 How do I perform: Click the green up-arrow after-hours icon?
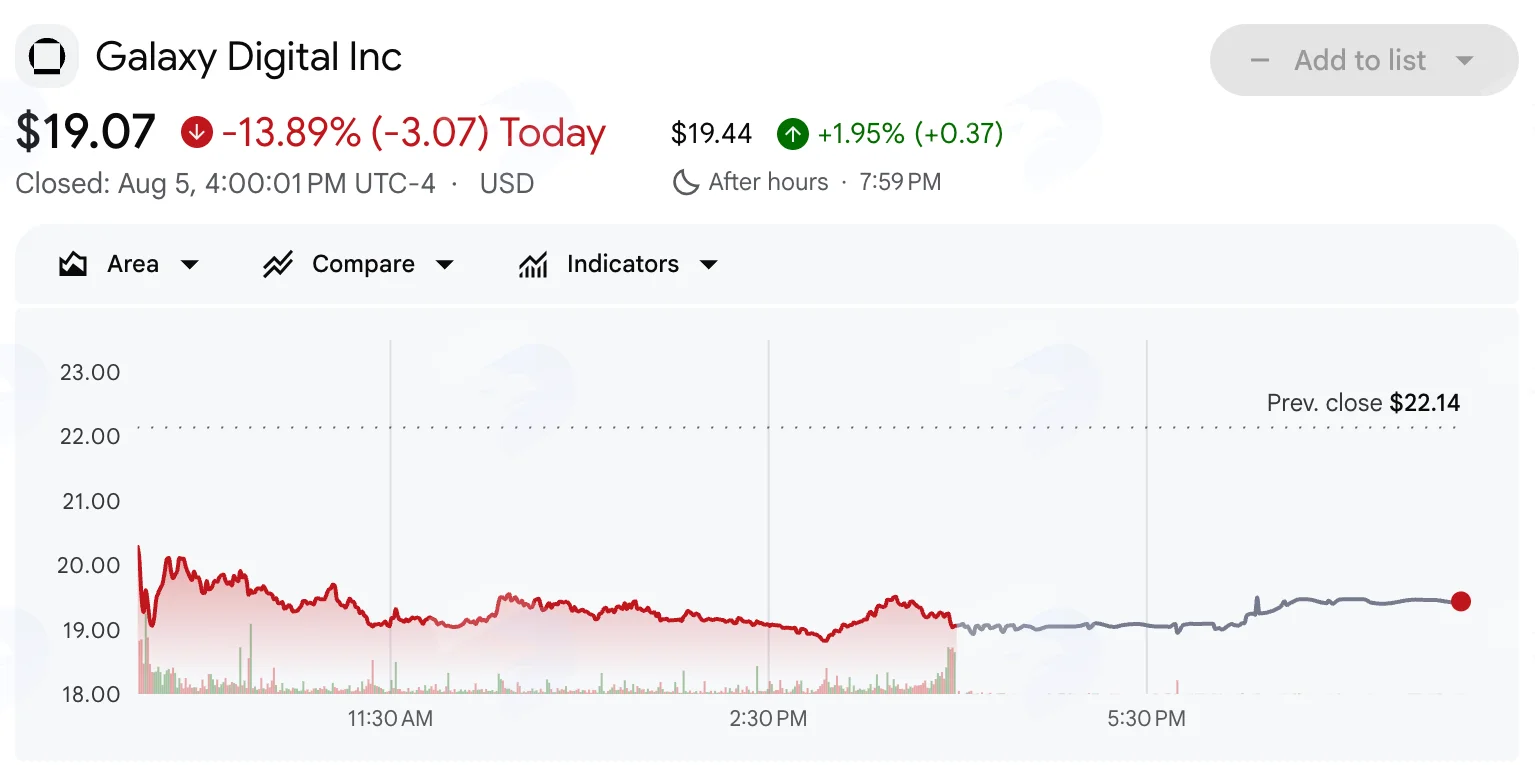coord(792,133)
